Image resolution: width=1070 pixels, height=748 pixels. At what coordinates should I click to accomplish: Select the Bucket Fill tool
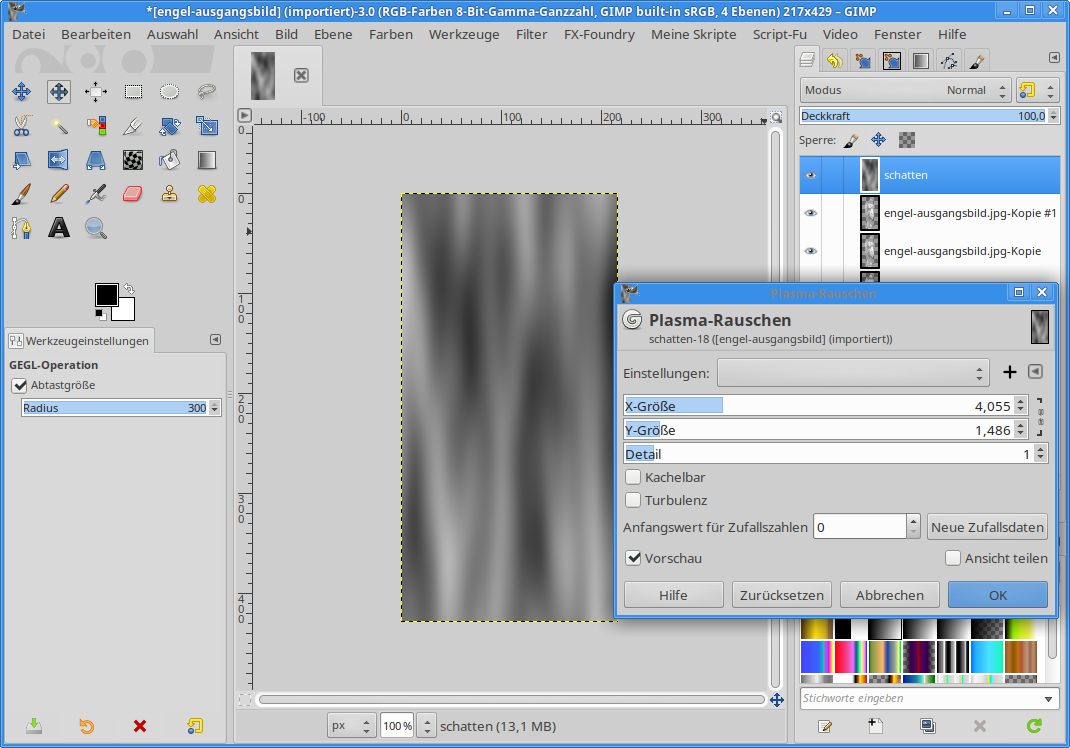(x=170, y=160)
